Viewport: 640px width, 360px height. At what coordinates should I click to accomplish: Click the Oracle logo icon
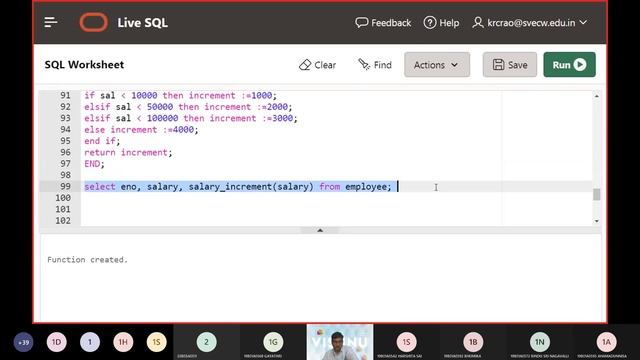pyautogui.click(x=94, y=22)
